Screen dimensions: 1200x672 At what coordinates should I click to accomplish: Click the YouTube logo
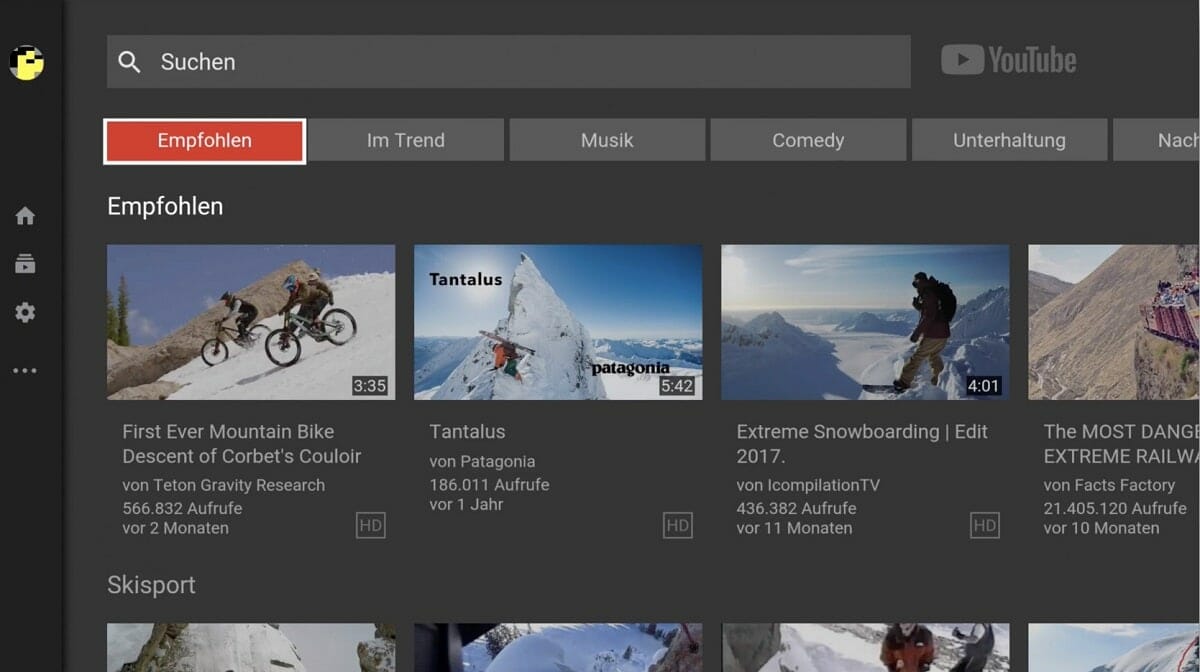[x=1009, y=60]
